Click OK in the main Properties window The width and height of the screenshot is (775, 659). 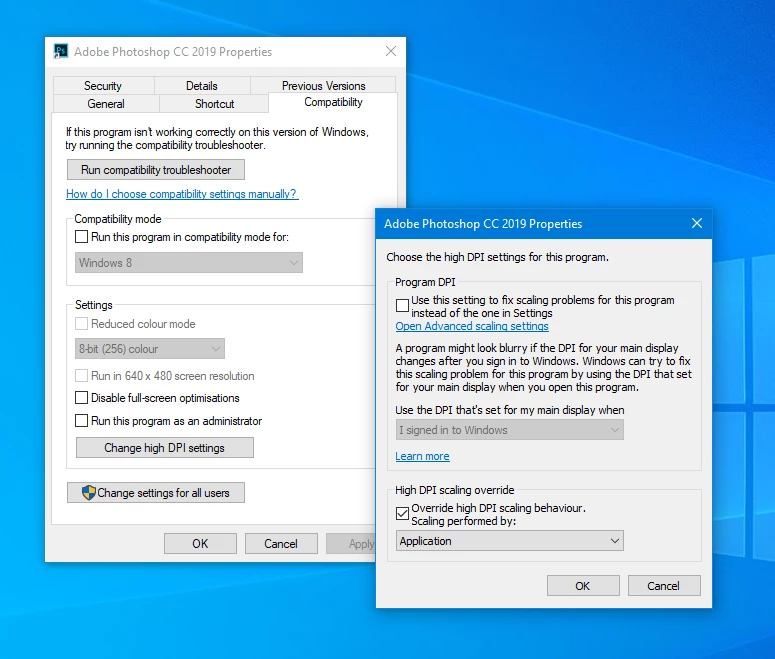[x=200, y=544]
